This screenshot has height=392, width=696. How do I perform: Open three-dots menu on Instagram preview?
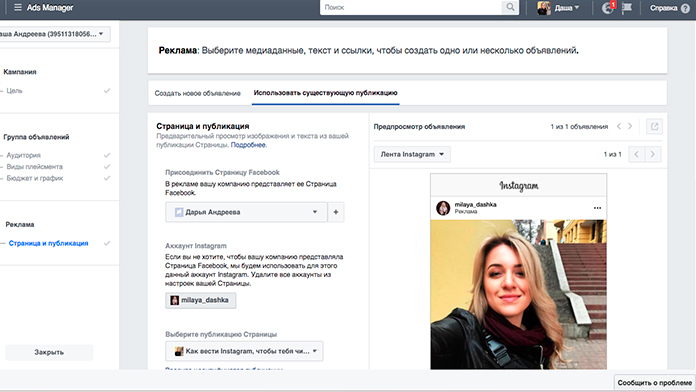click(597, 208)
